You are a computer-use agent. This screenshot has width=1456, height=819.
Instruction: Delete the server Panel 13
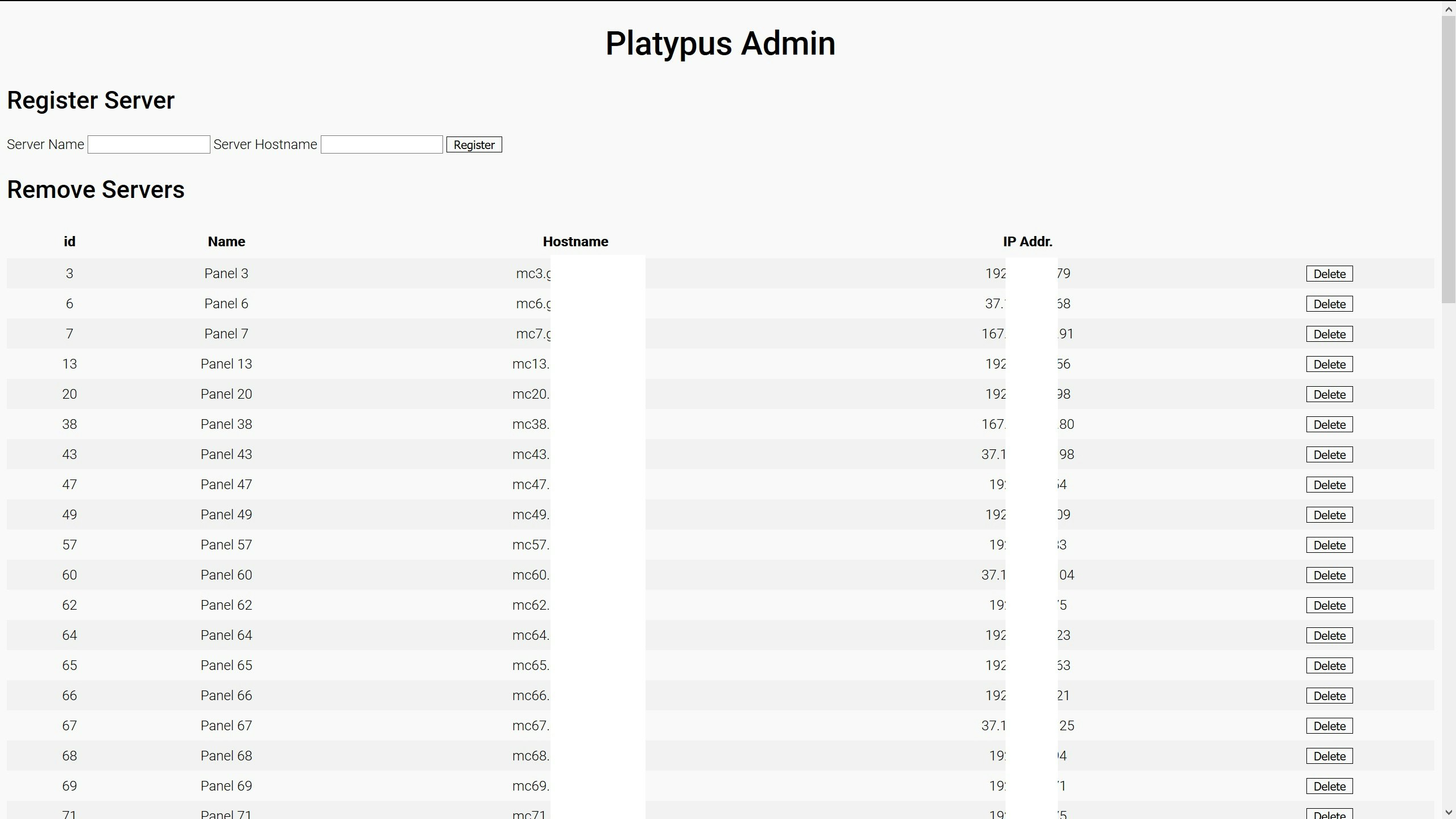pyautogui.click(x=1329, y=363)
